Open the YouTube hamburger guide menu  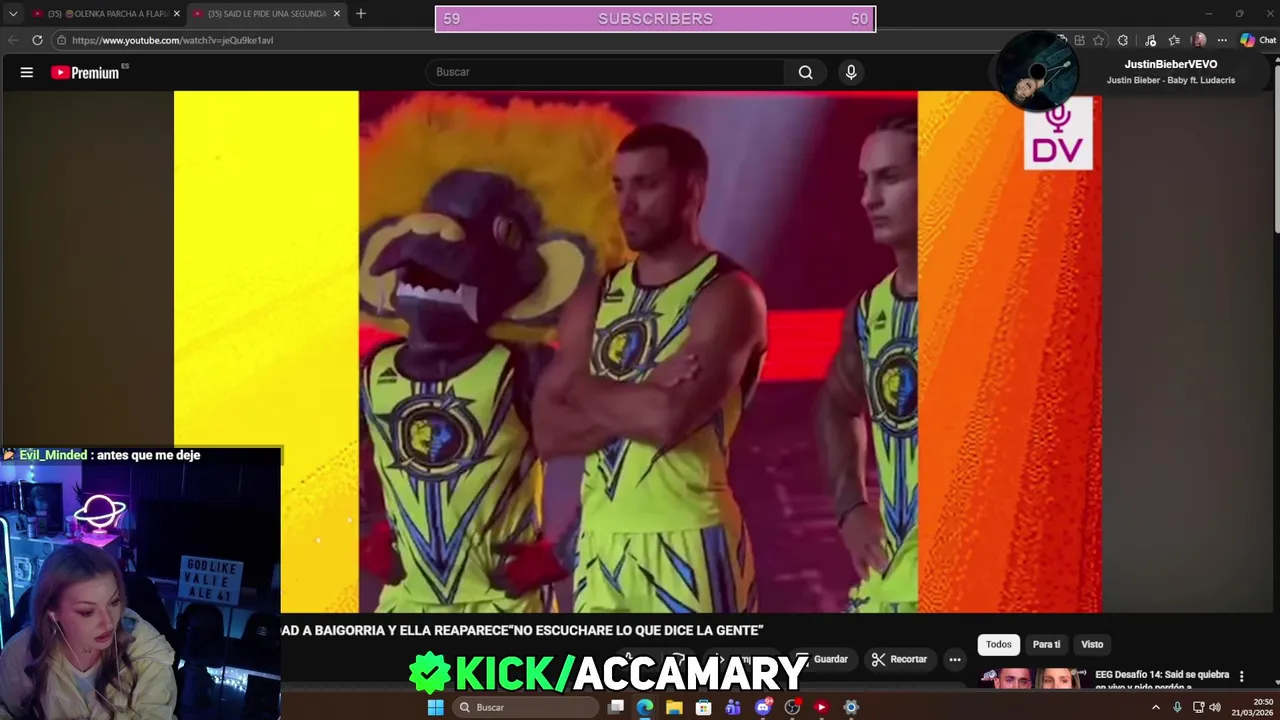coord(27,72)
